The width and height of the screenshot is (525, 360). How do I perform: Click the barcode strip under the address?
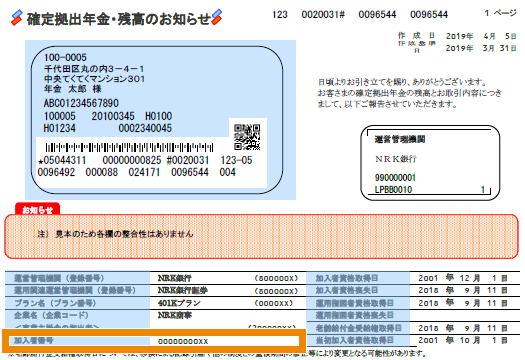[129, 147]
